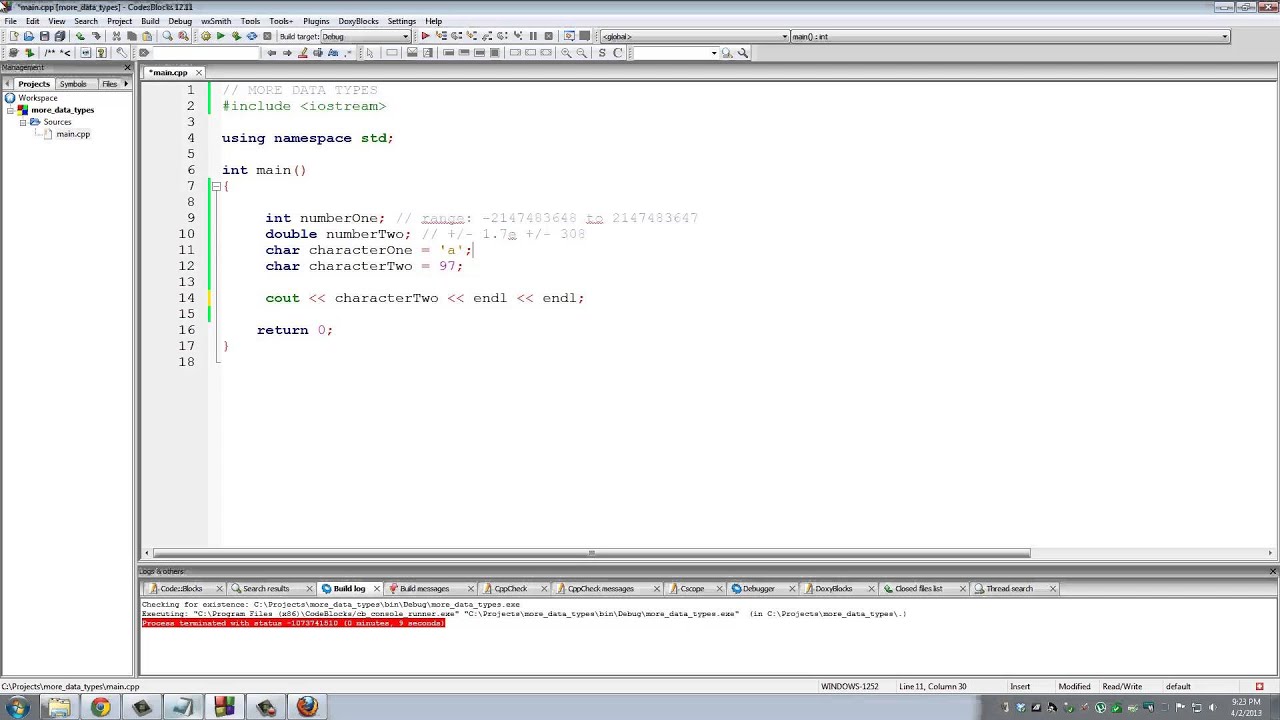1280x720 pixels.
Task: Click the red terminated status line
Action: 293,623
